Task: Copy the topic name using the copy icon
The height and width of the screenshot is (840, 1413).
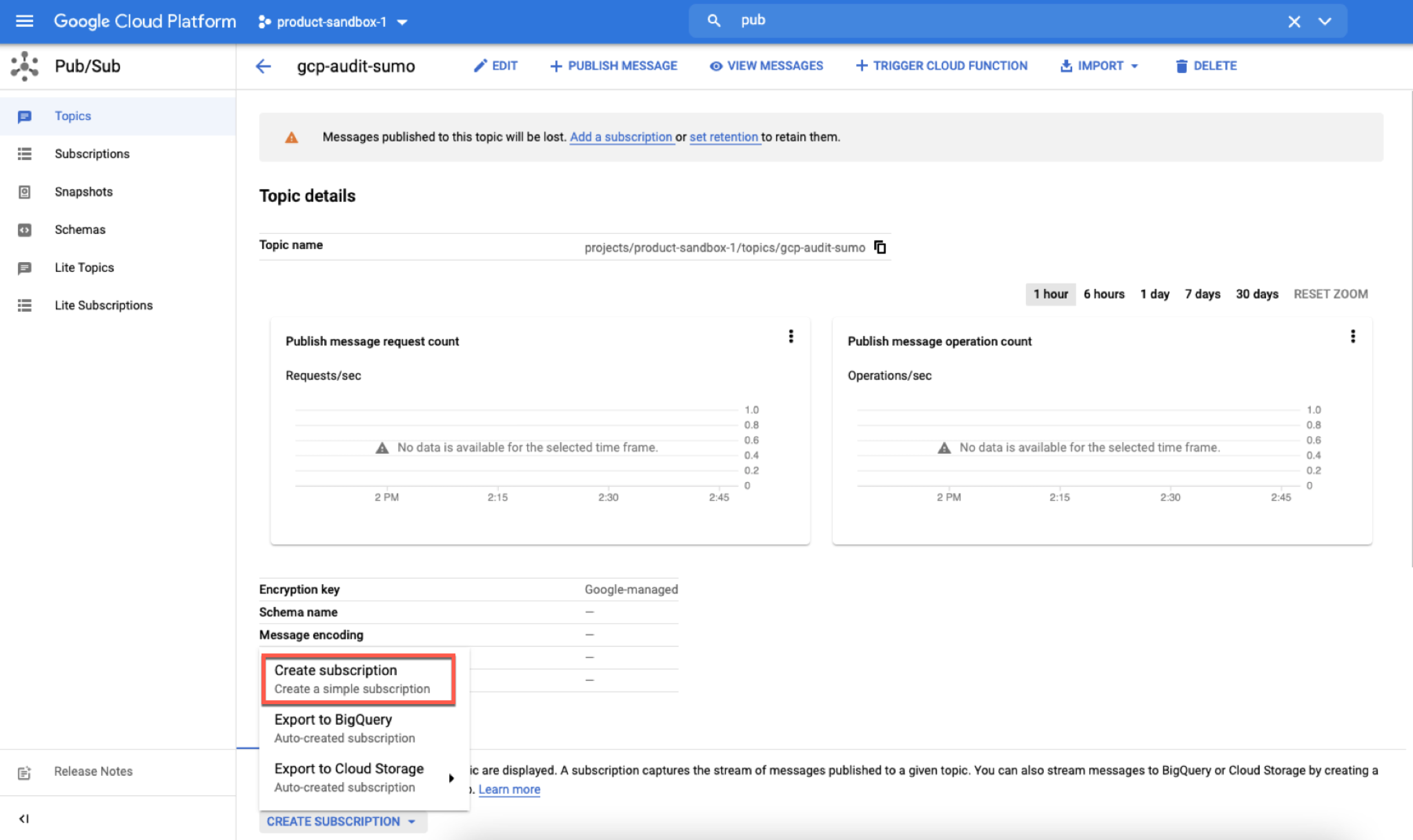Action: tap(880, 246)
